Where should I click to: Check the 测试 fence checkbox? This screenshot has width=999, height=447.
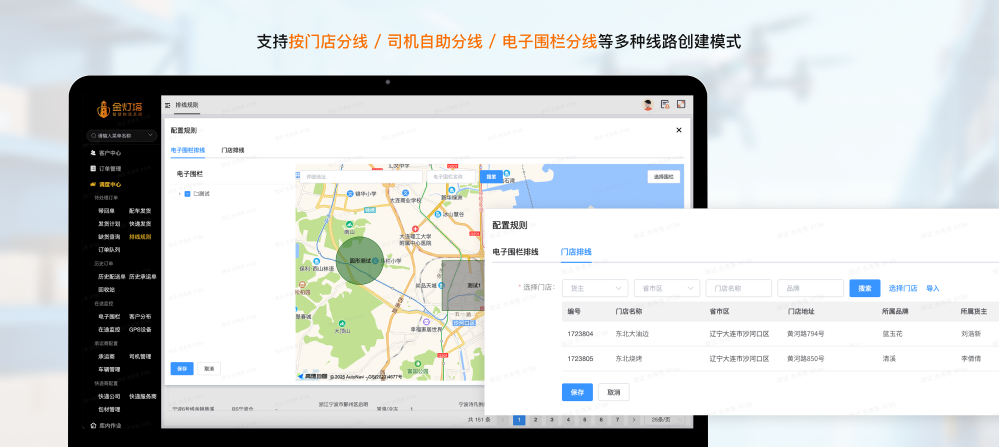tap(187, 193)
